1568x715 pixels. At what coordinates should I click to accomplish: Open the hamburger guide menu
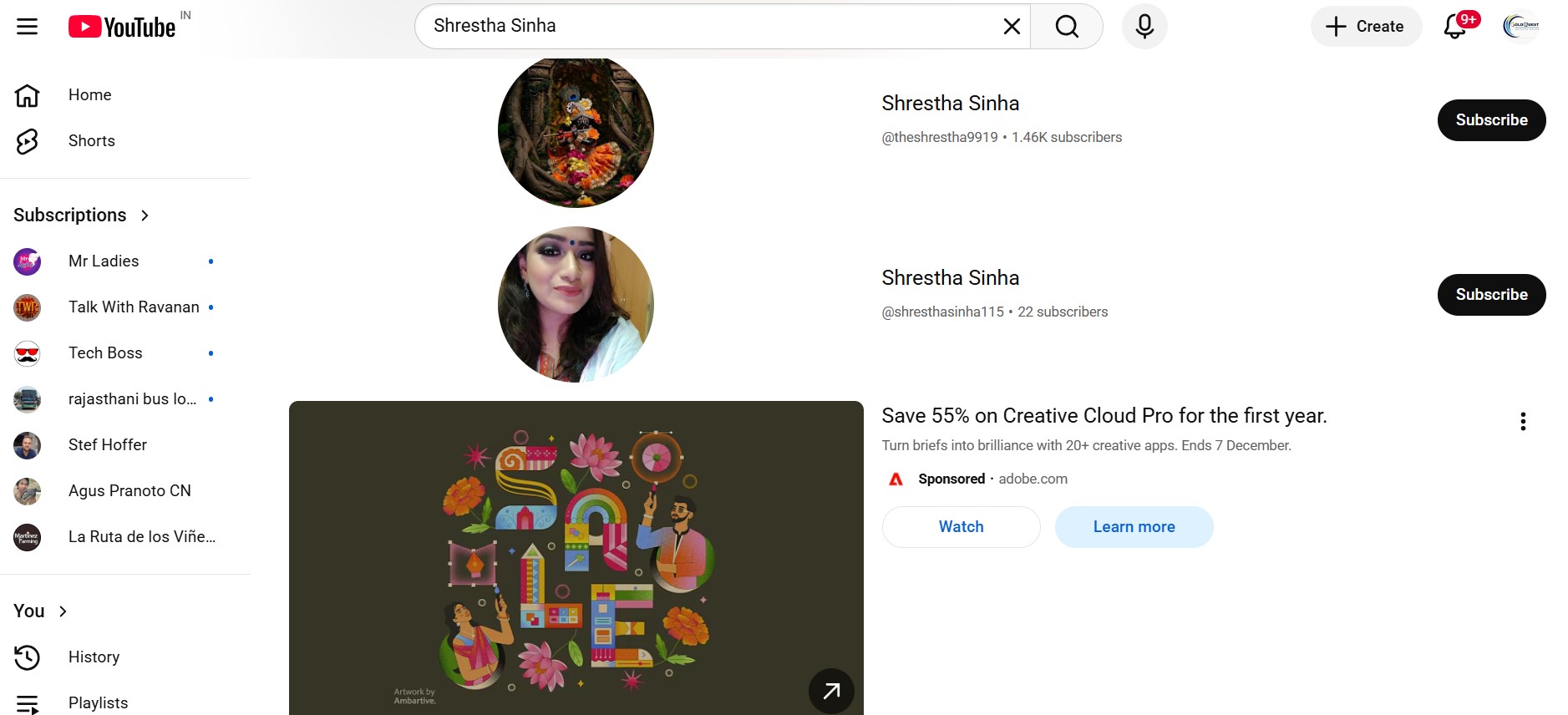(28, 27)
